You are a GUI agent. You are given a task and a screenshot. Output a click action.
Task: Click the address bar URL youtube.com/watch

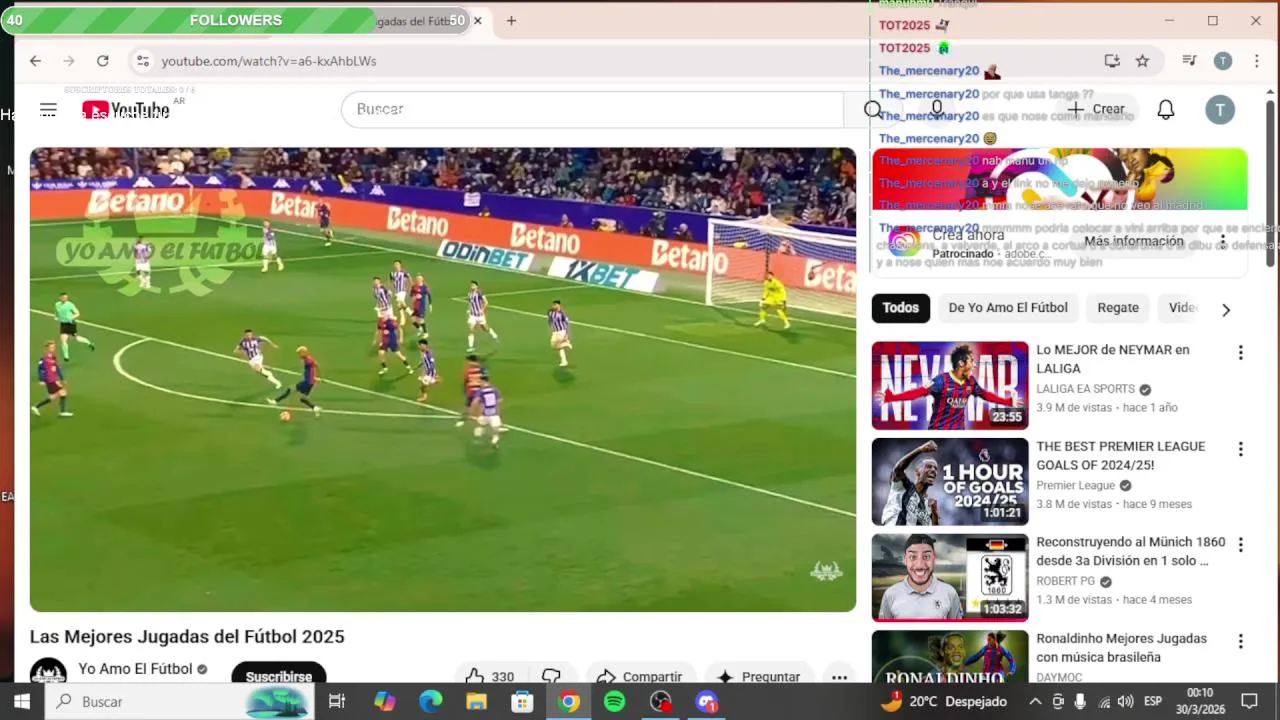pos(269,61)
